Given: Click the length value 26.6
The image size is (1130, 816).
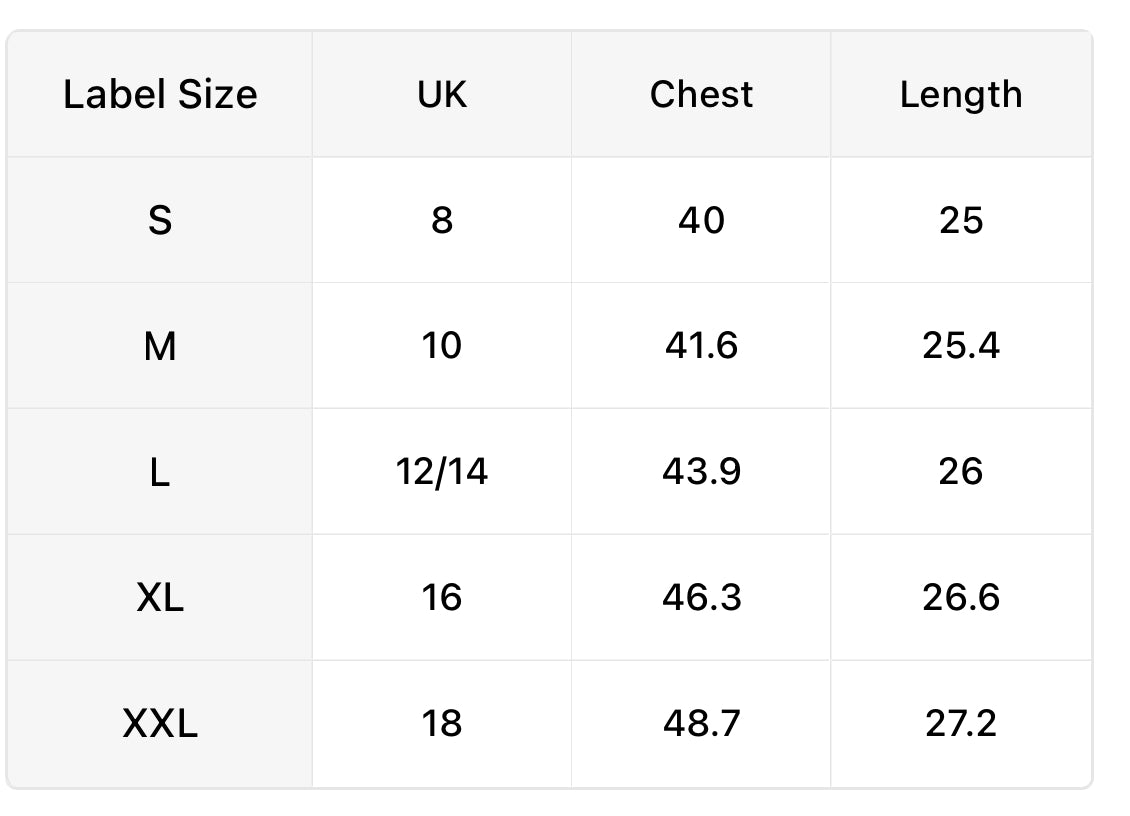Looking at the screenshot, I should click(961, 598).
